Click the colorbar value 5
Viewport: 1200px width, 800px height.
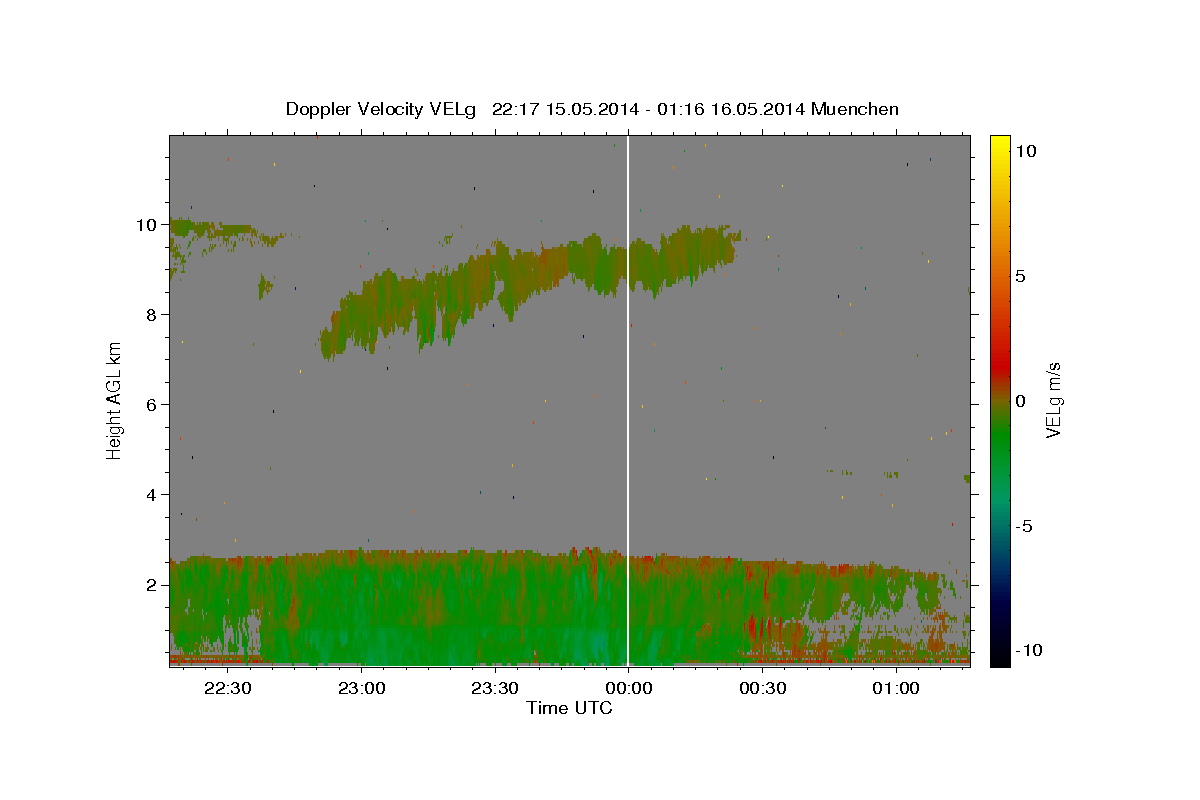[1020, 276]
